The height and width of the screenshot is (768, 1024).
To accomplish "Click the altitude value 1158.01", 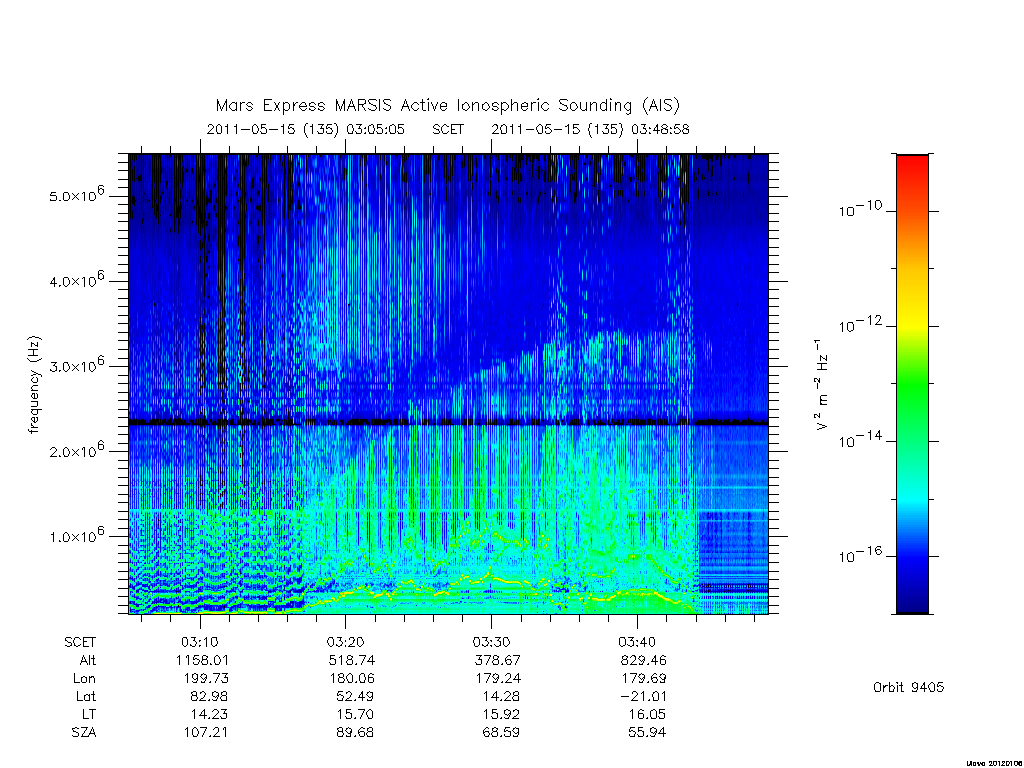I will coord(202,660).
